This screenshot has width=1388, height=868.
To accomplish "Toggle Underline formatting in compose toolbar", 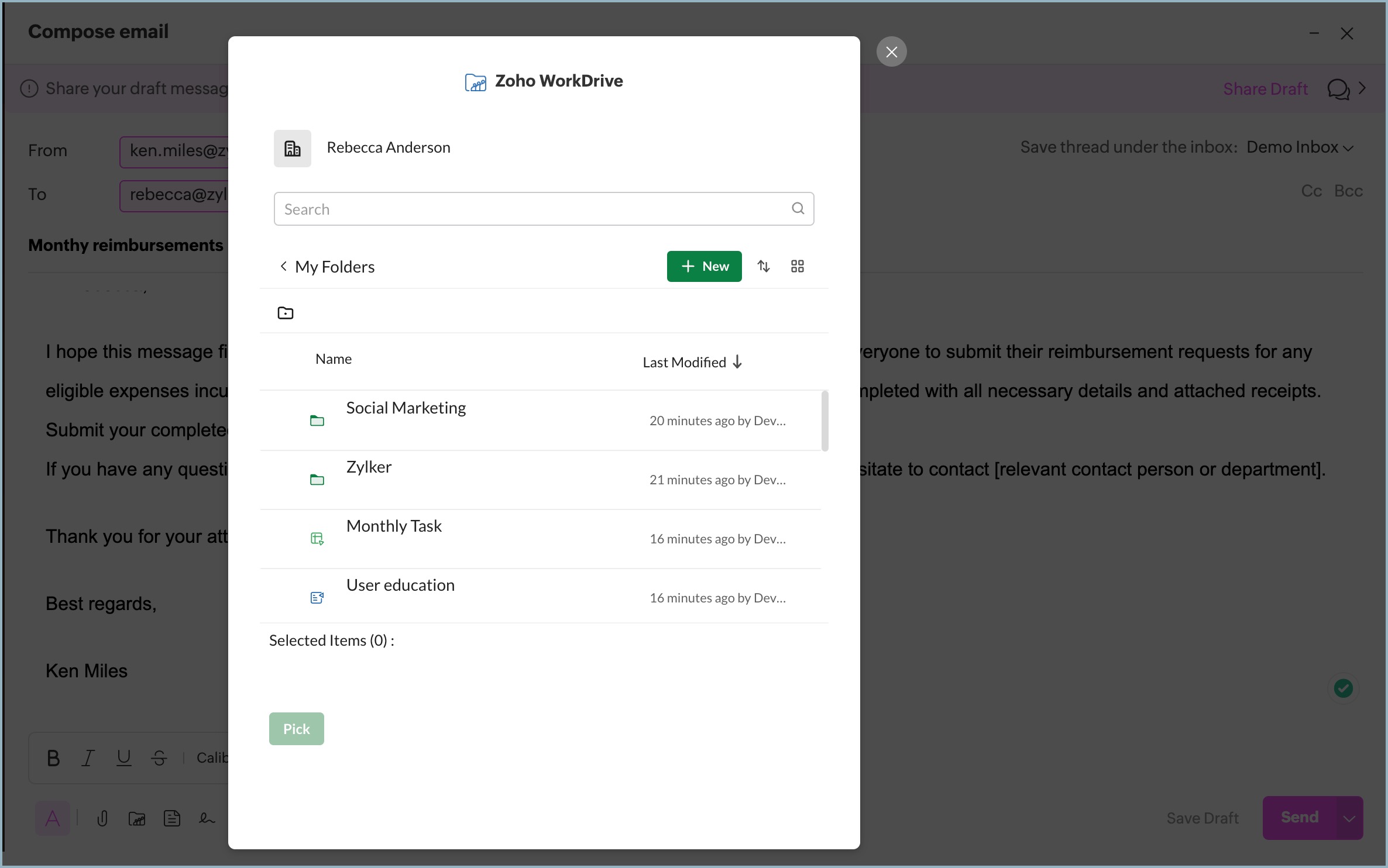I will [x=123, y=758].
